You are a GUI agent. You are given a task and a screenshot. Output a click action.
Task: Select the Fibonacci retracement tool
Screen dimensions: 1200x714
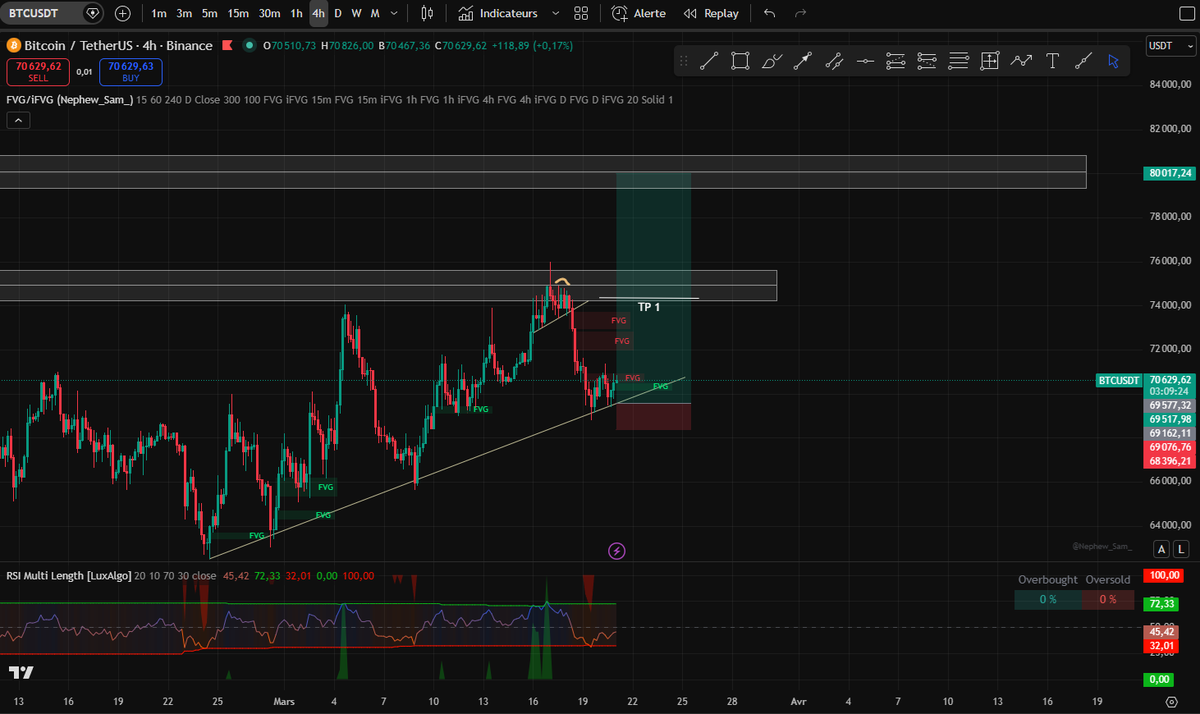point(958,61)
